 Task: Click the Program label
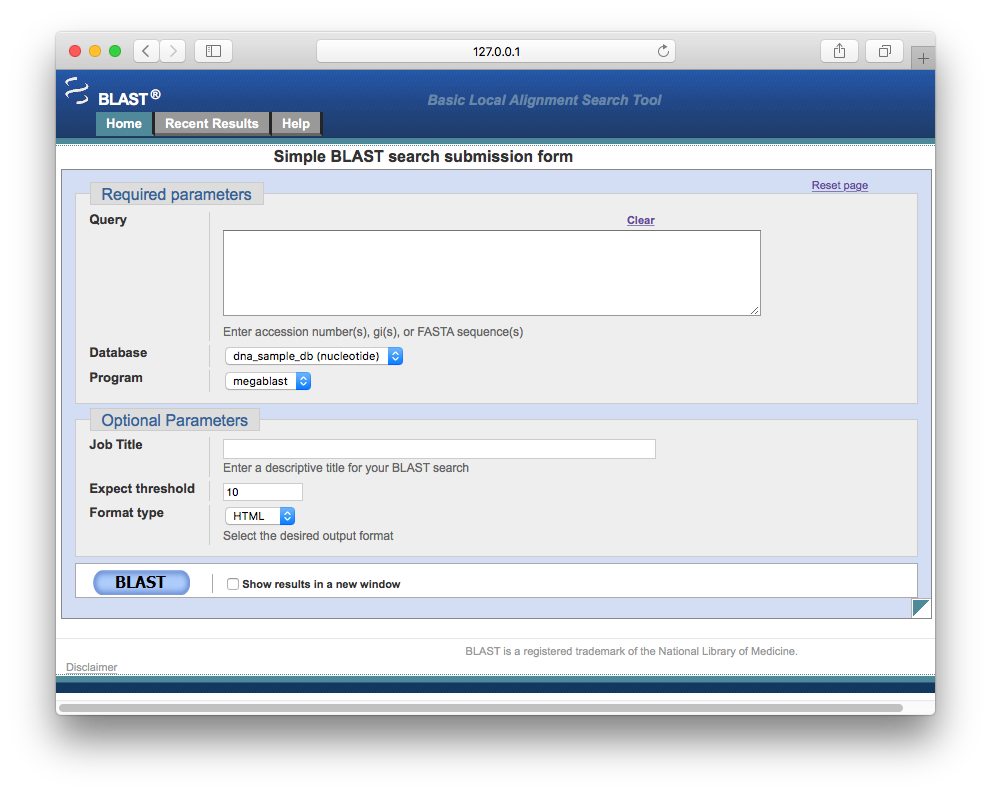(116, 377)
